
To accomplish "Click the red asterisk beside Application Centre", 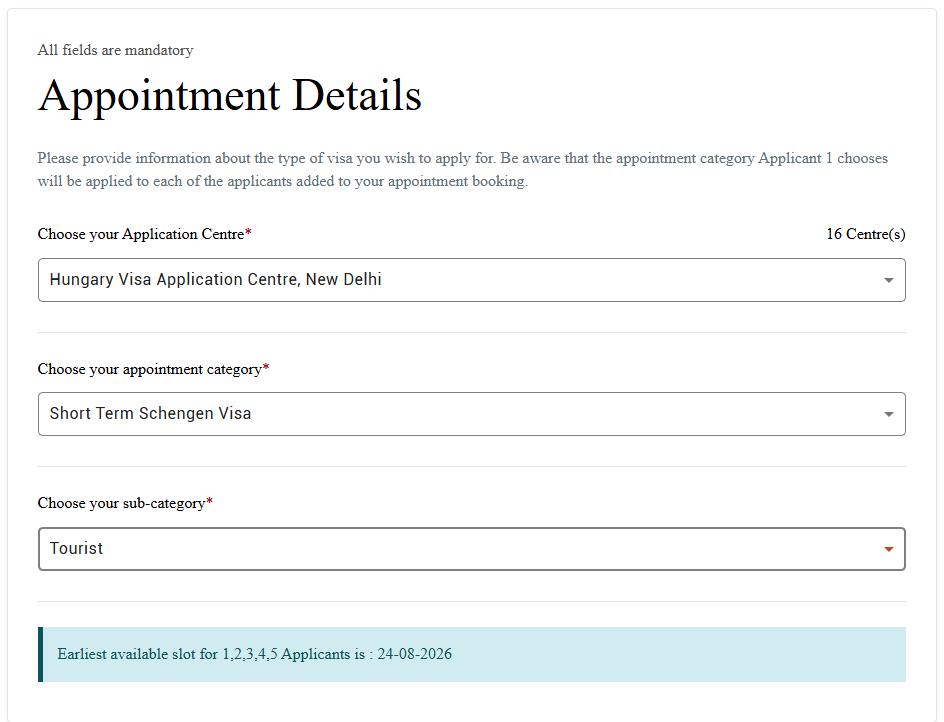I will point(248,232).
